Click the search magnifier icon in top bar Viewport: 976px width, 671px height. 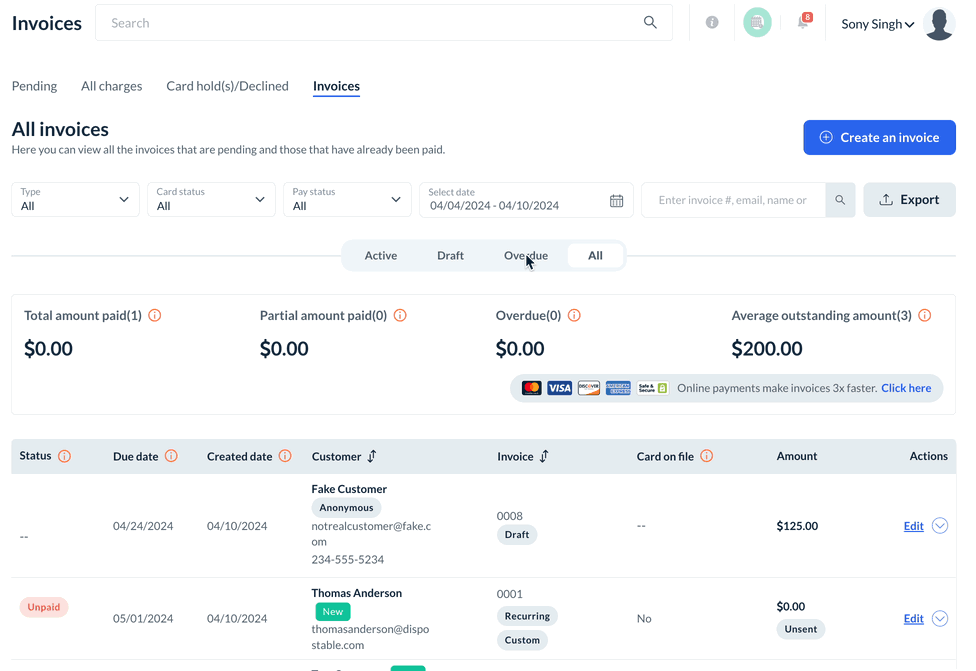650,22
